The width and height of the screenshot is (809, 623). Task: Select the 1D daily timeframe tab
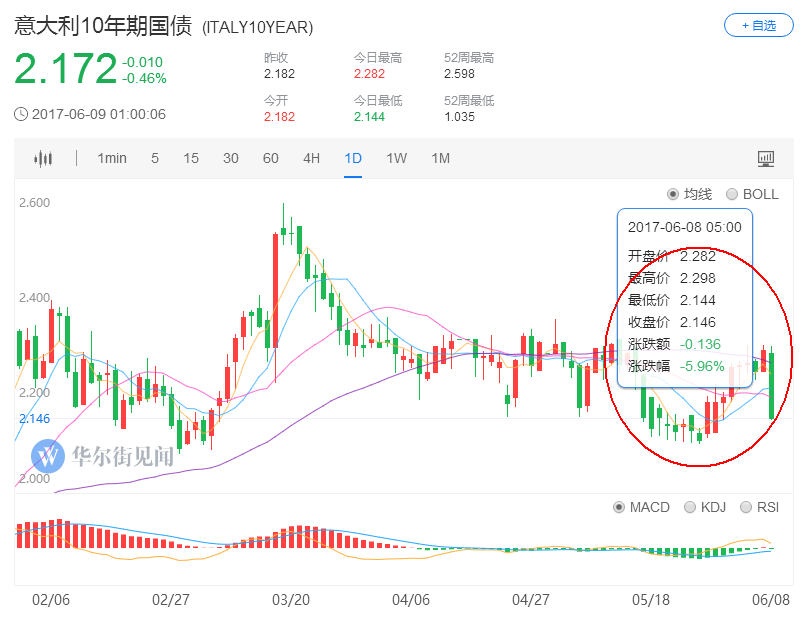pyautogui.click(x=353, y=158)
